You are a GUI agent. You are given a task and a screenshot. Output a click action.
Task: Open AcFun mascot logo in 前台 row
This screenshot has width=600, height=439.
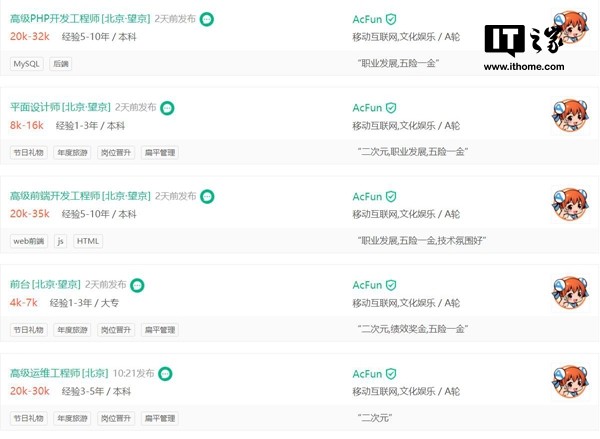click(x=570, y=293)
